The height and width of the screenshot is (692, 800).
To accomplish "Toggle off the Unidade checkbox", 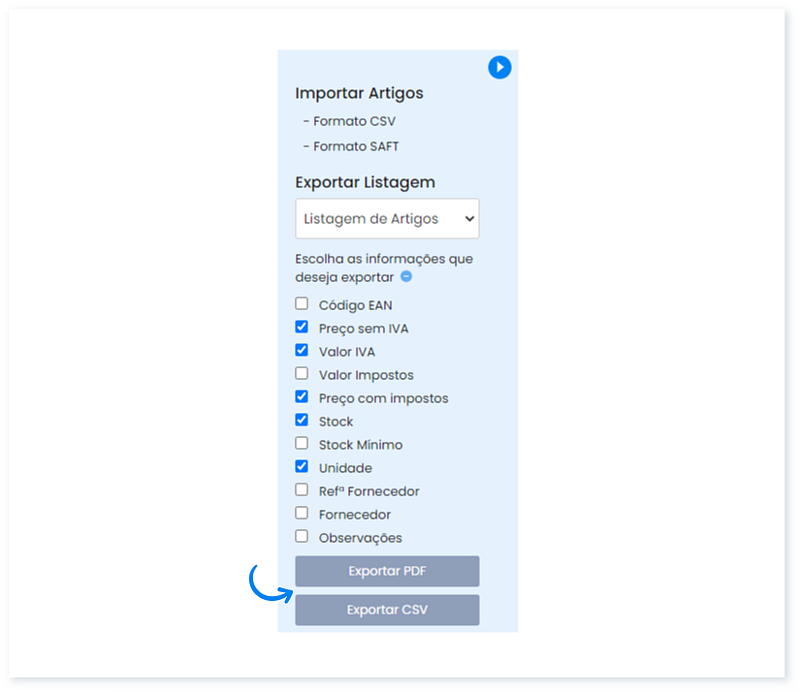I will [302, 467].
